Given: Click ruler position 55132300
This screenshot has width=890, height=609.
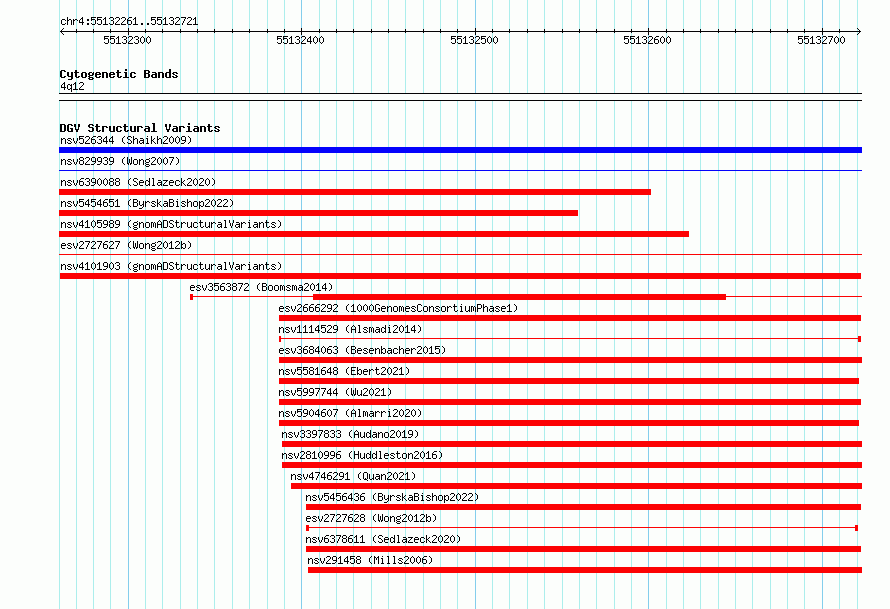Looking at the screenshot, I should (x=128, y=40).
